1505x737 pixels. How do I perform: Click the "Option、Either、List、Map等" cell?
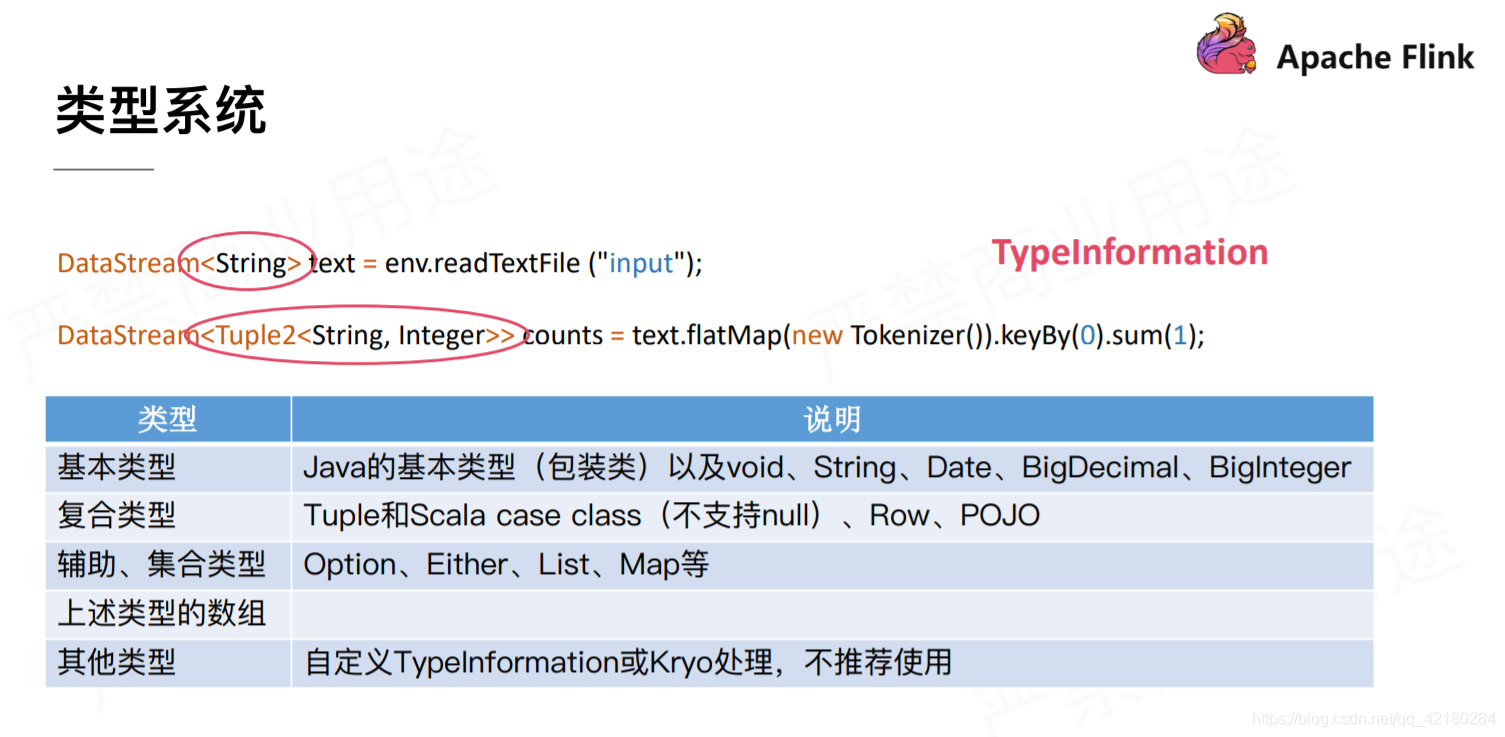tap(832, 565)
